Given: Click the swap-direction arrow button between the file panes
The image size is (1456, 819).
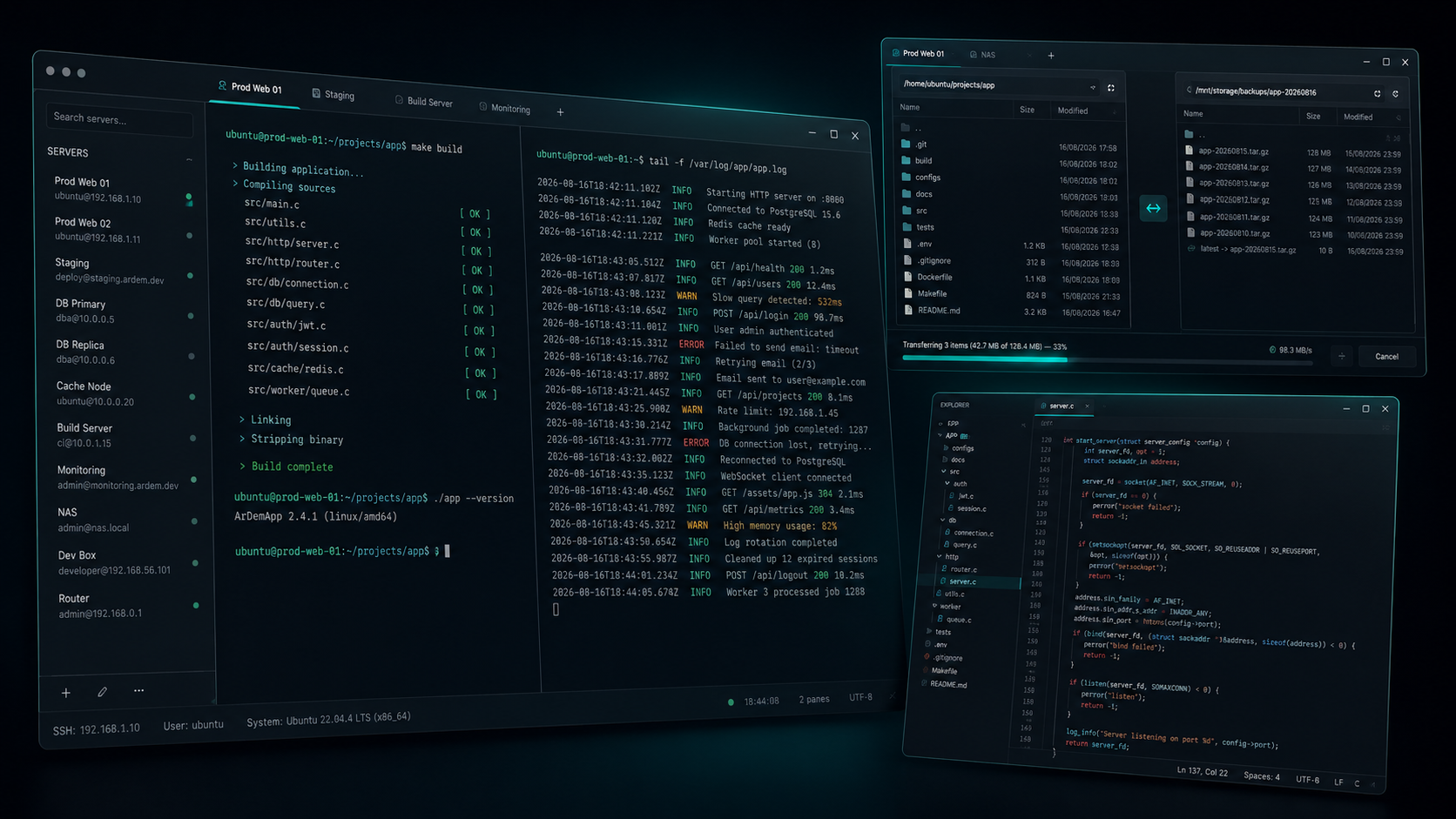Looking at the screenshot, I should point(1153,208).
